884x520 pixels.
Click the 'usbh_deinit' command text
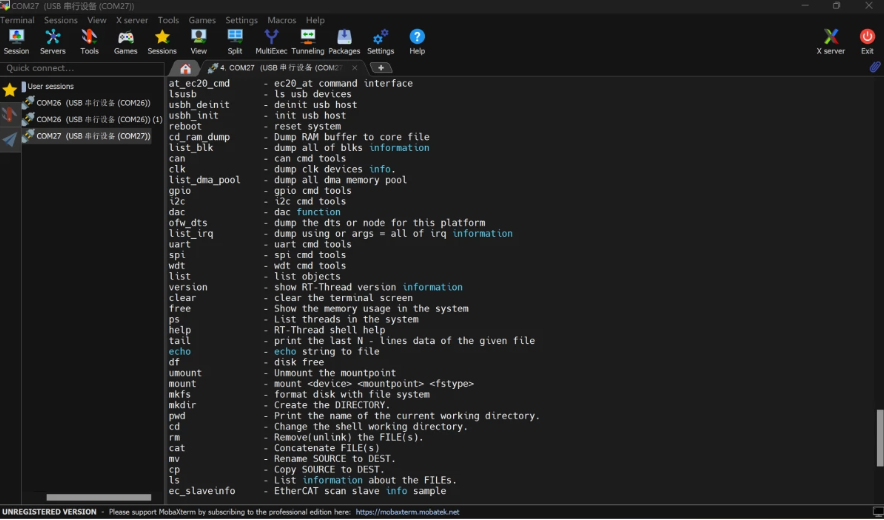point(199,105)
